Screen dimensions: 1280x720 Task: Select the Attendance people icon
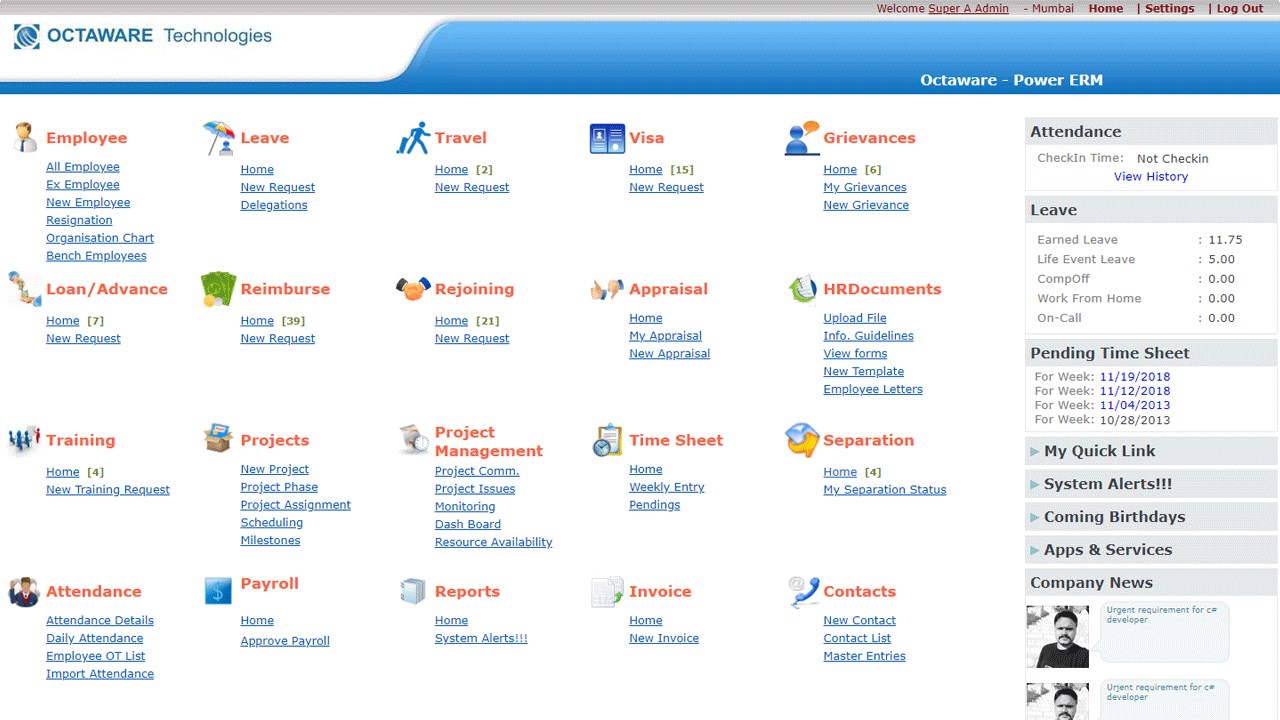click(24, 591)
